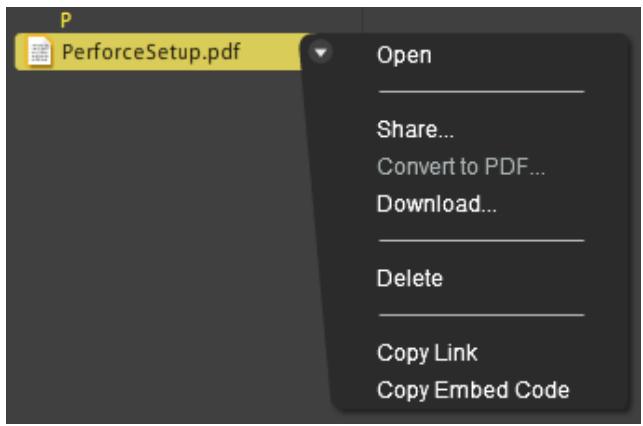643x426 pixels.
Task: Click the greyed-out Convert to PDF... entry
Action: click(x=461, y=166)
